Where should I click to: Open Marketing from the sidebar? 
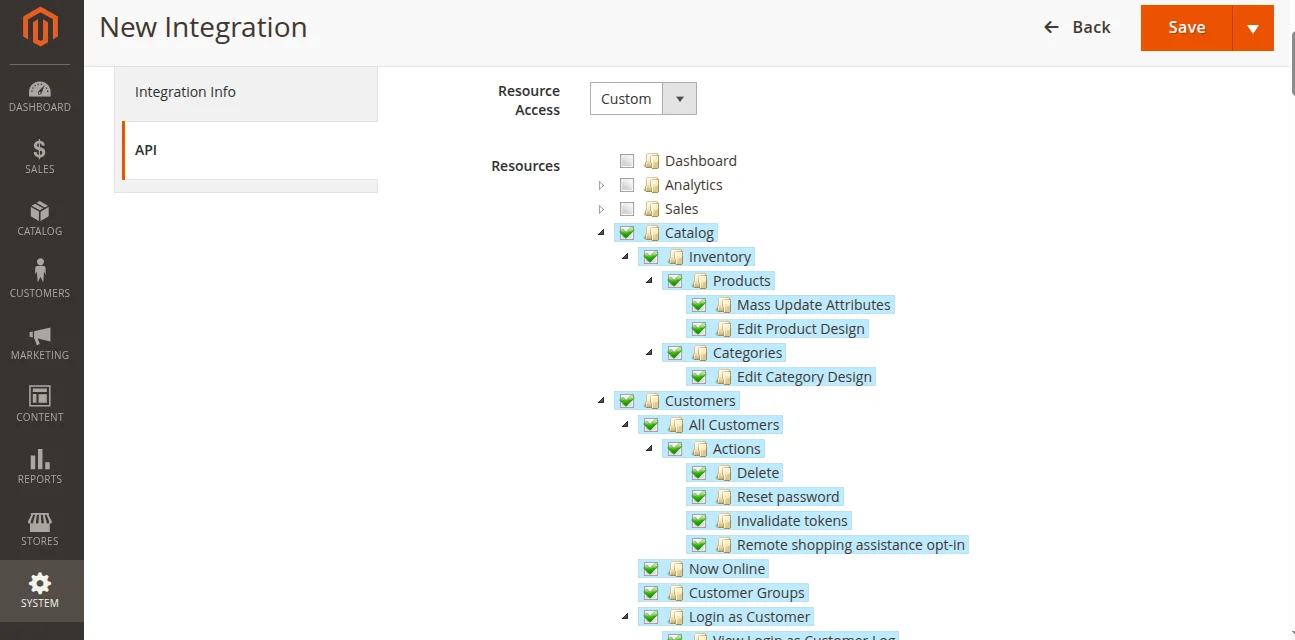tap(40, 344)
